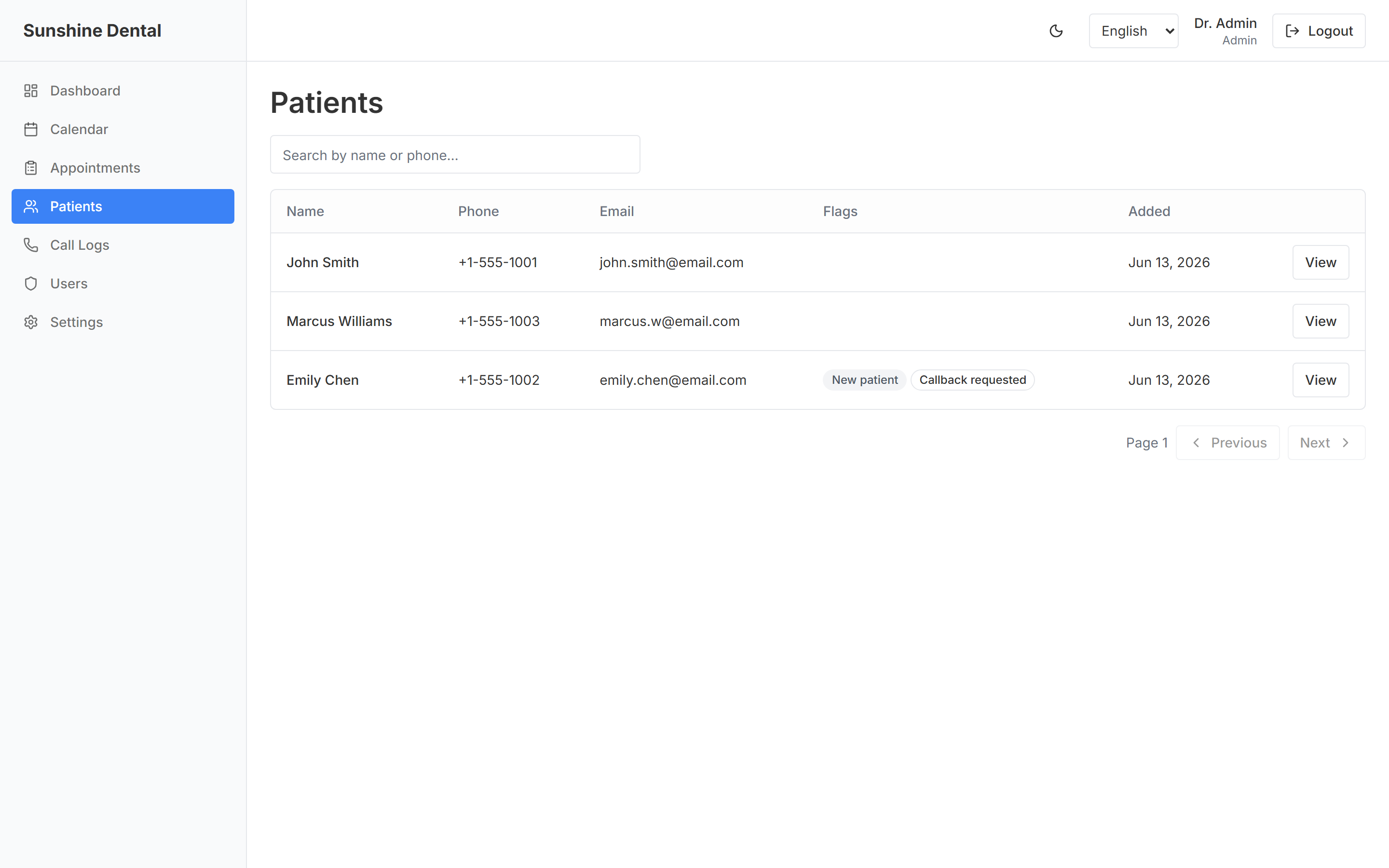Click the Sunshine Dental logo title

(93, 30)
